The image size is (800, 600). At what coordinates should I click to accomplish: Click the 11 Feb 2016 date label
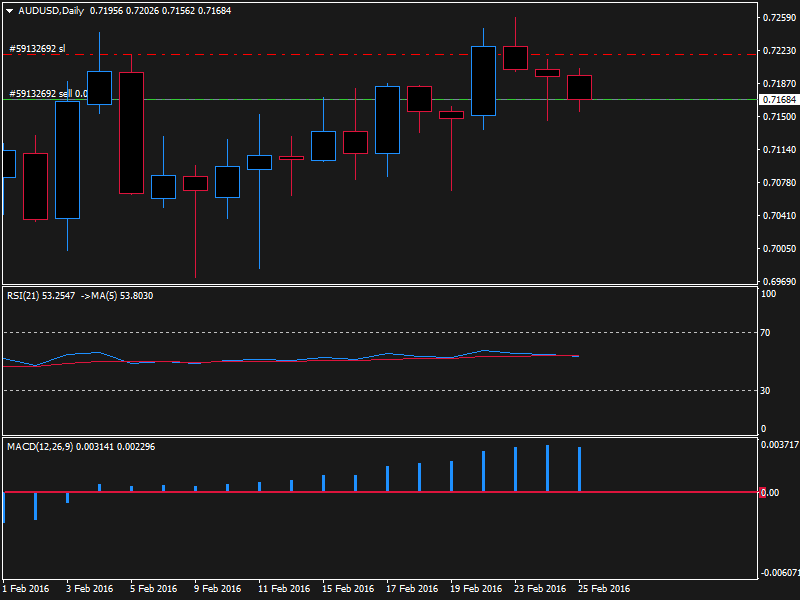[284, 589]
